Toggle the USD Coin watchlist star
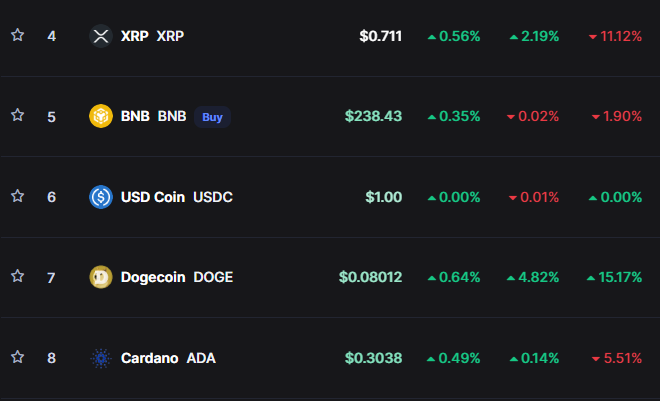Image resolution: width=660 pixels, height=401 pixels. click(17, 196)
